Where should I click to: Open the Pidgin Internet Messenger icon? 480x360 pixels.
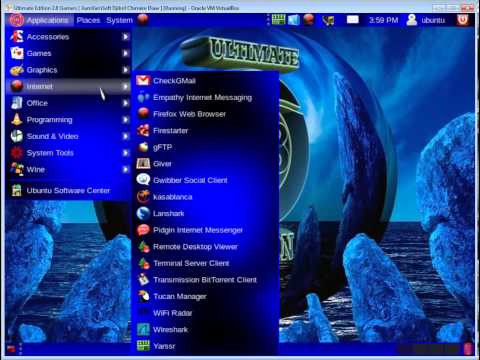pyautogui.click(x=143, y=230)
